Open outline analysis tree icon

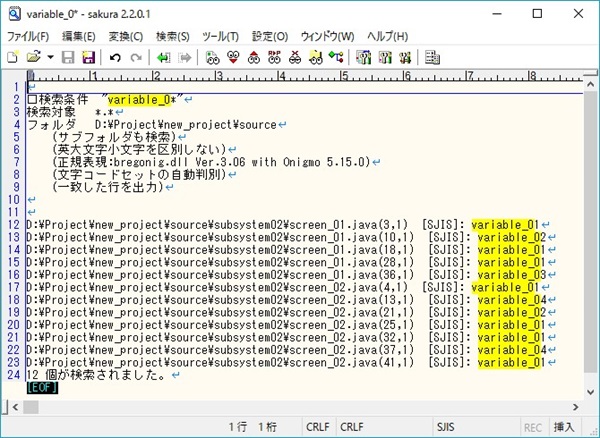coord(336,58)
